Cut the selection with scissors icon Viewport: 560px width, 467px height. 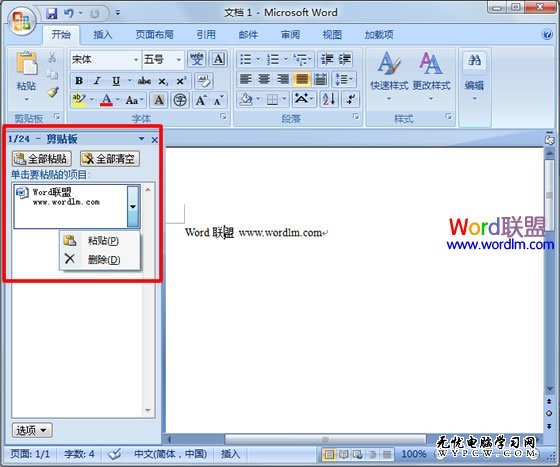[52, 57]
